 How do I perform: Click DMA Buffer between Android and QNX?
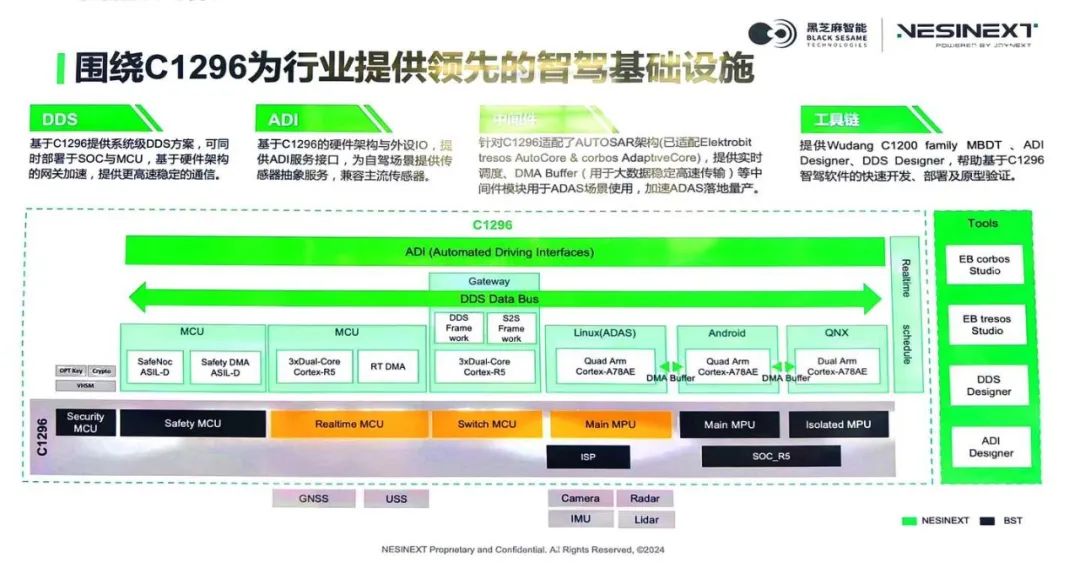pos(786,378)
